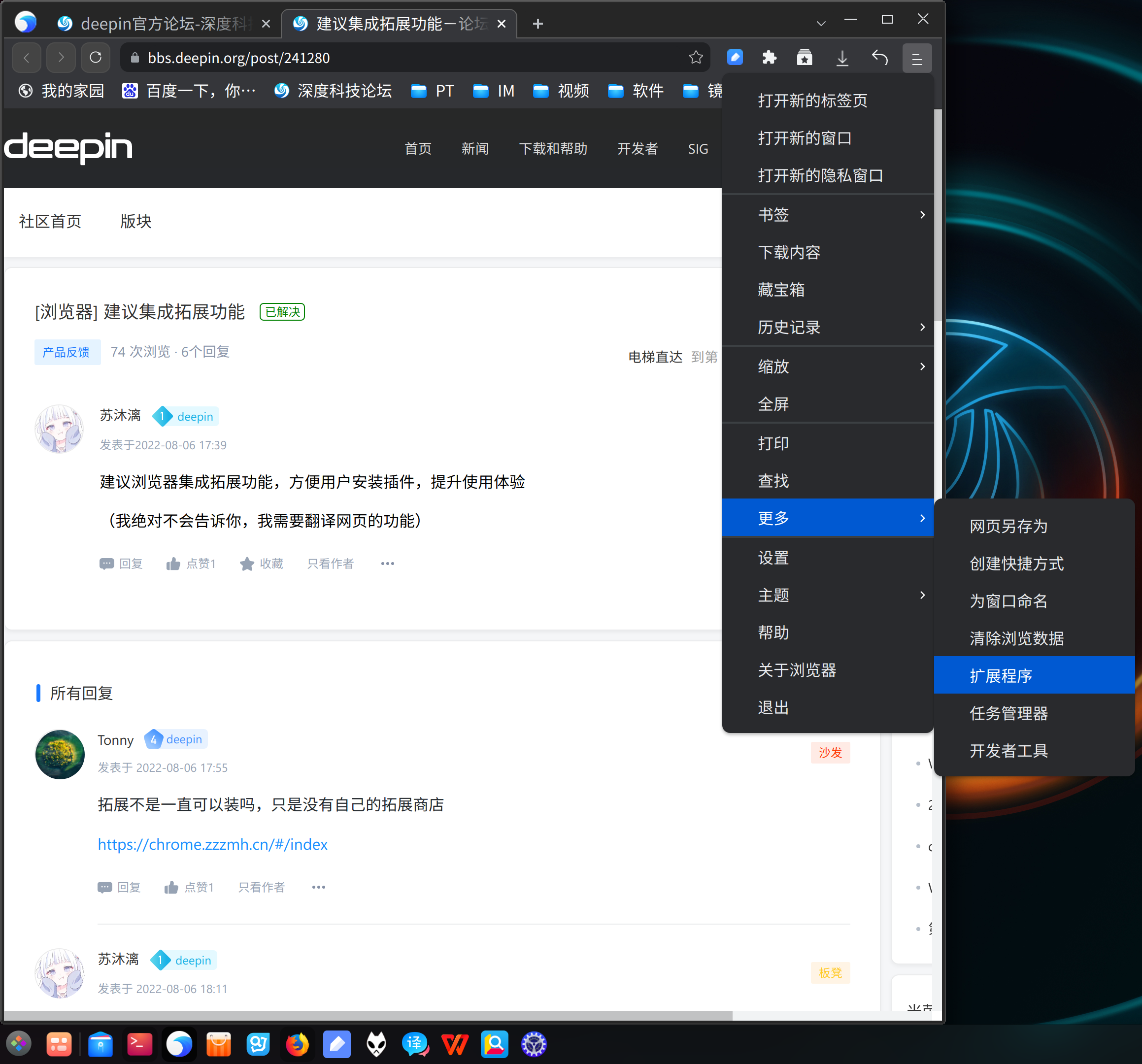Launch Firefox from the dock
1142x1064 pixels.
297,1044
